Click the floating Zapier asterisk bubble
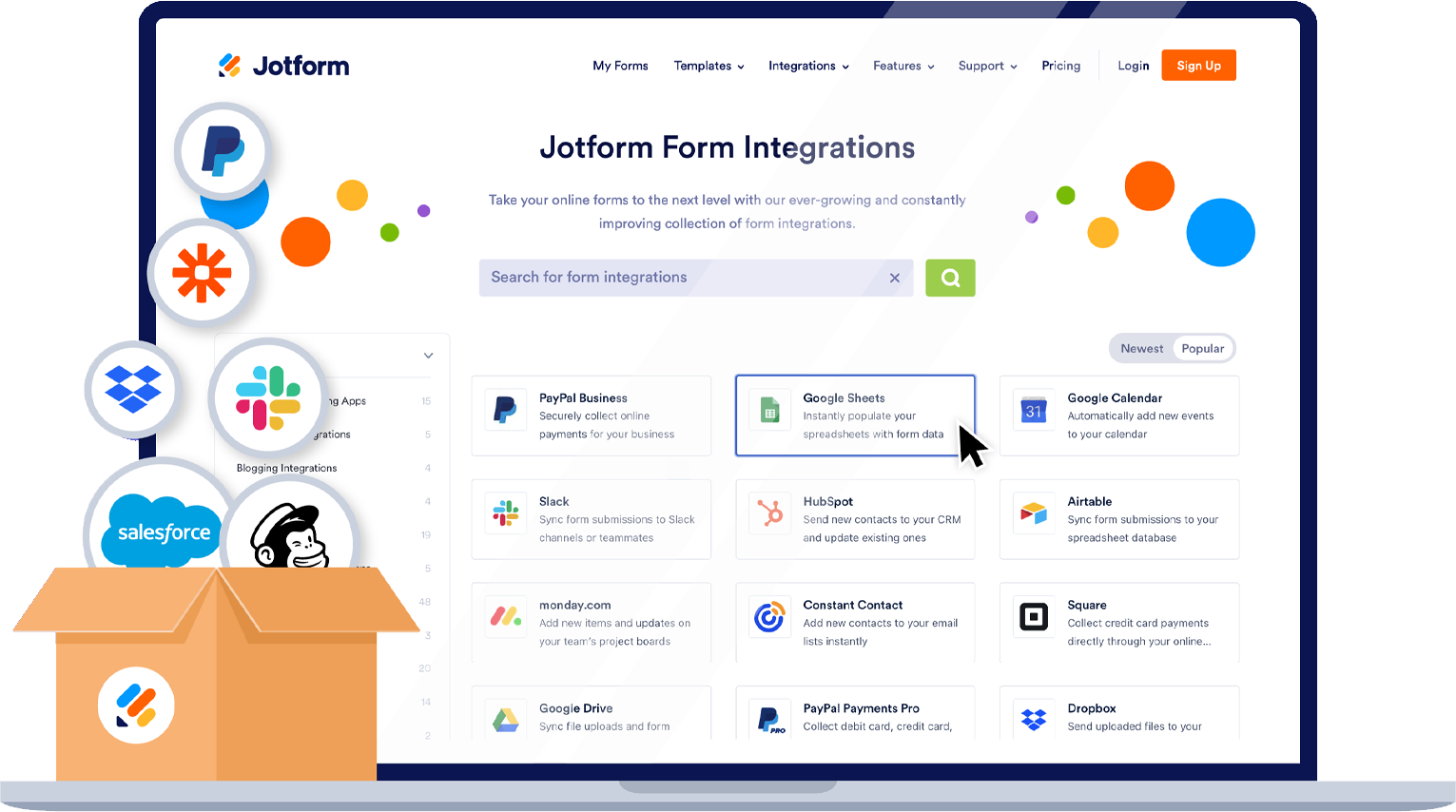The height and width of the screenshot is (812, 1456). [x=202, y=274]
